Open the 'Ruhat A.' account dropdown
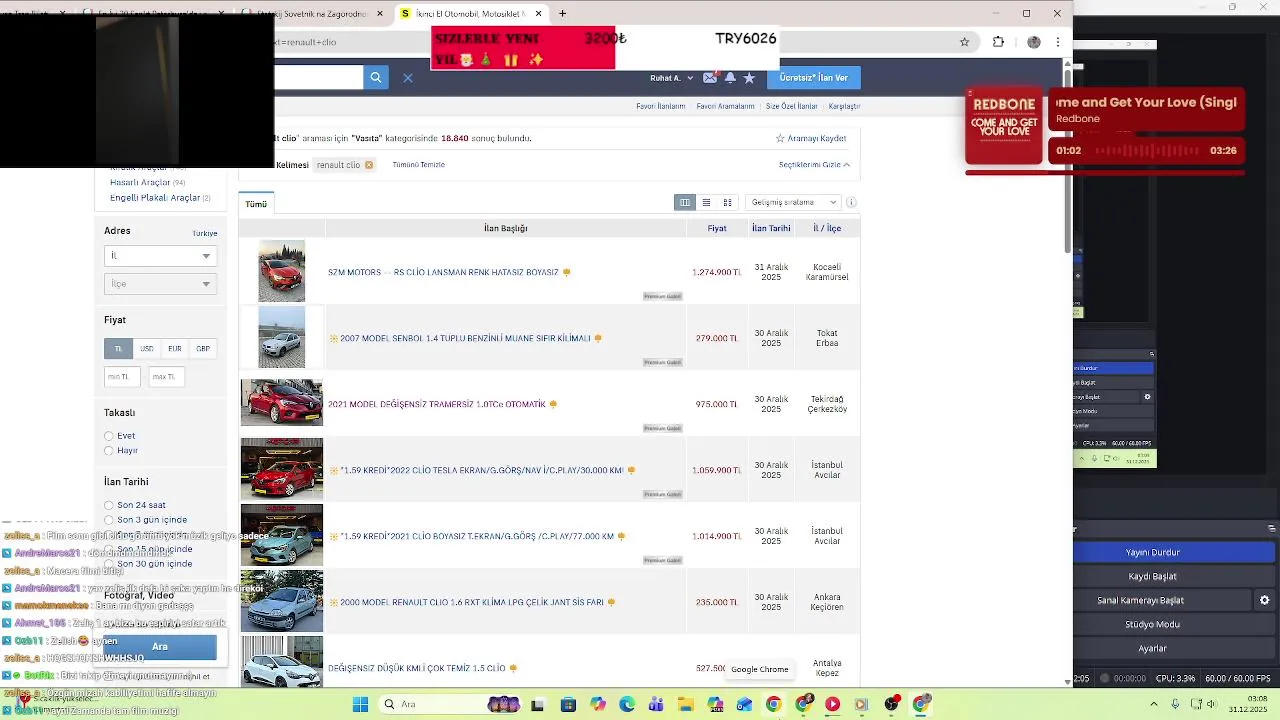Viewport: 1280px width, 720px height. (x=671, y=78)
